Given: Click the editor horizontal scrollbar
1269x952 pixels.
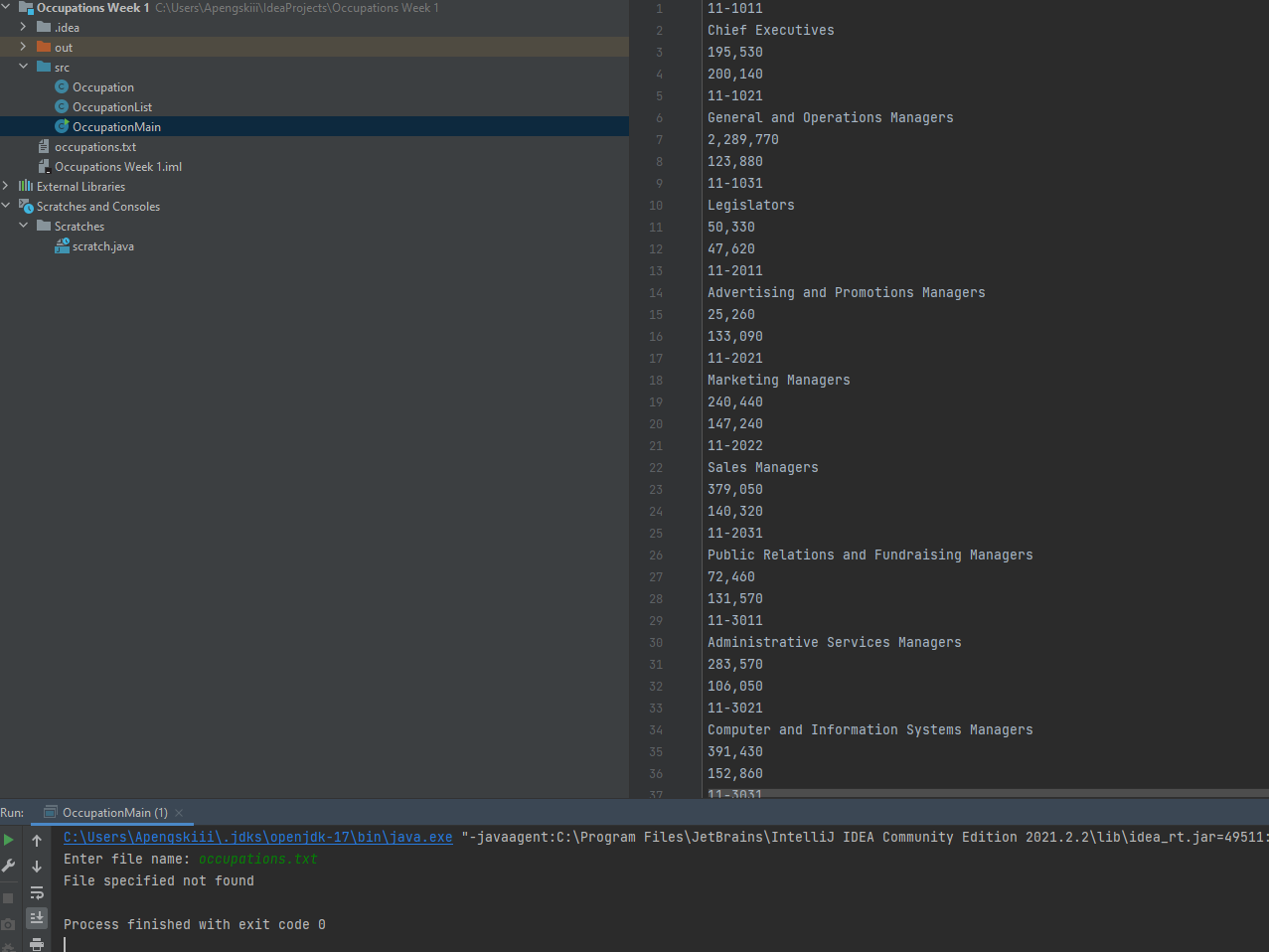Looking at the screenshot, I should coord(986,793).
